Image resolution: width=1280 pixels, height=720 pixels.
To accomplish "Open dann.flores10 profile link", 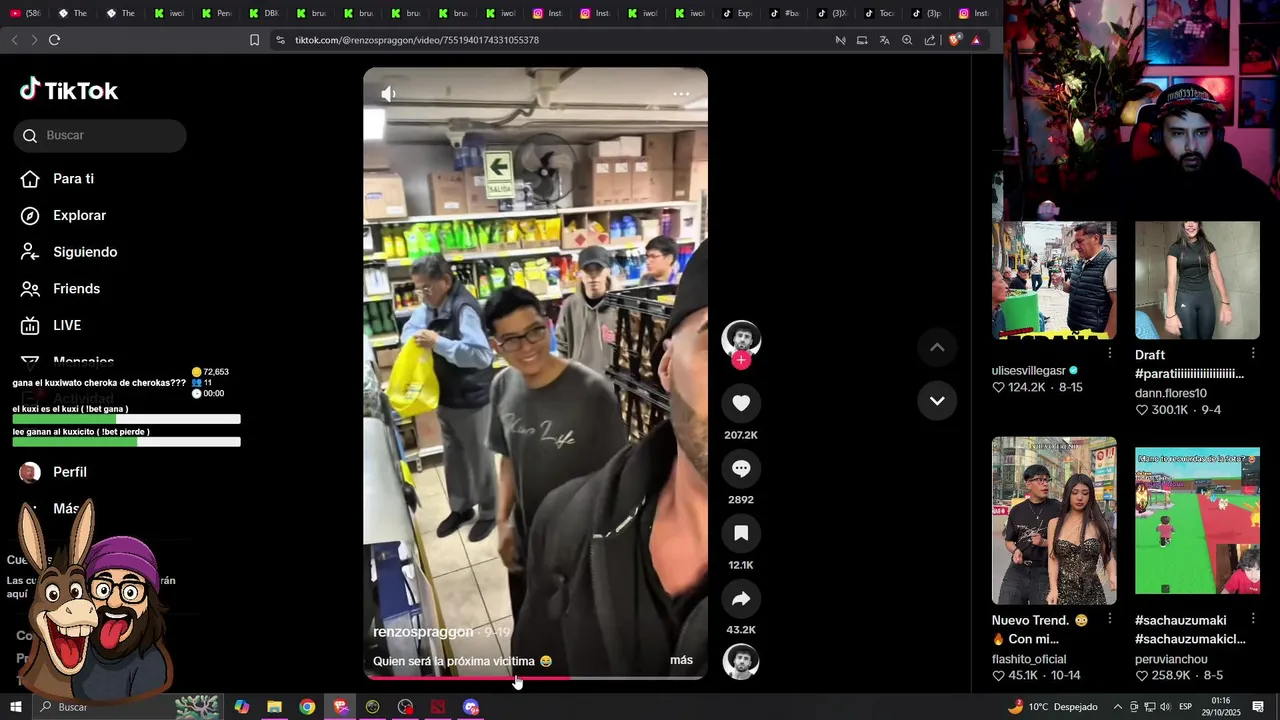I will point(1170,393).
